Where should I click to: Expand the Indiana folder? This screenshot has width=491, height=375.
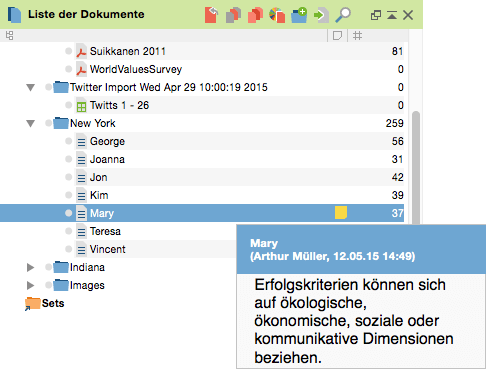coord(30,267)
